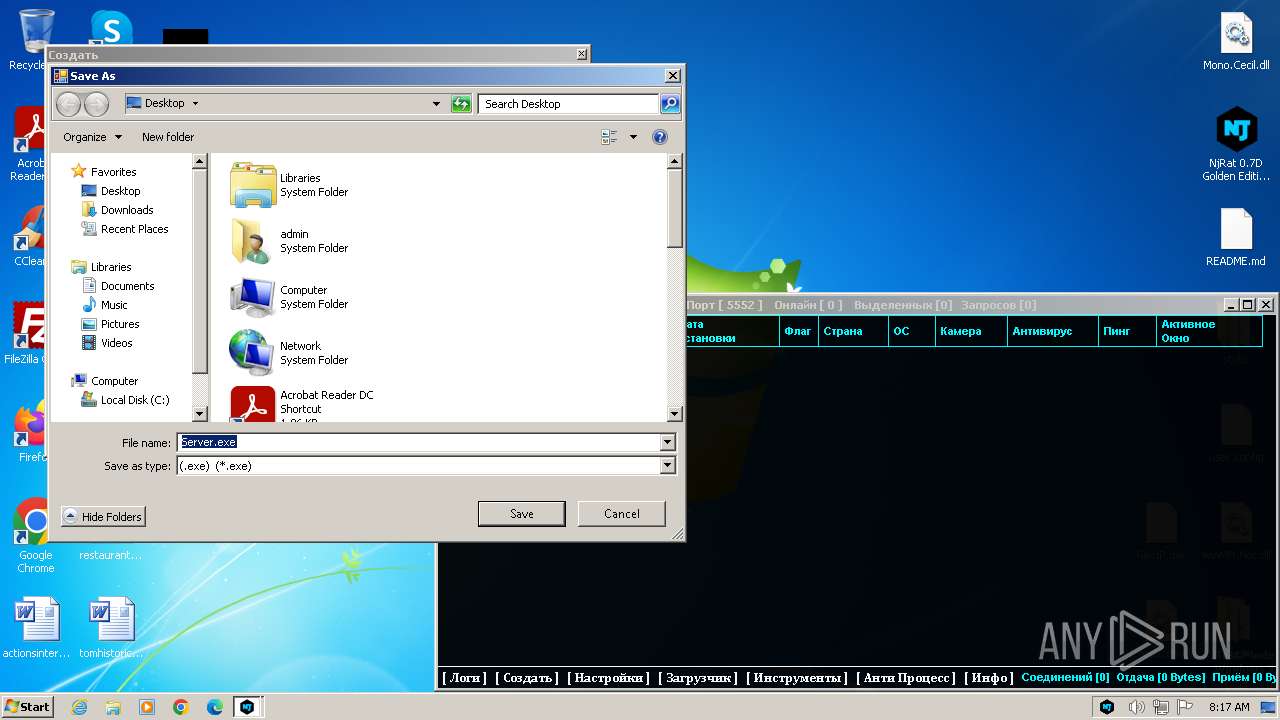1280x720 pixels.
Task: Select Desktop under Favorites
Action: pyautogui.click(x=120, y=191)
